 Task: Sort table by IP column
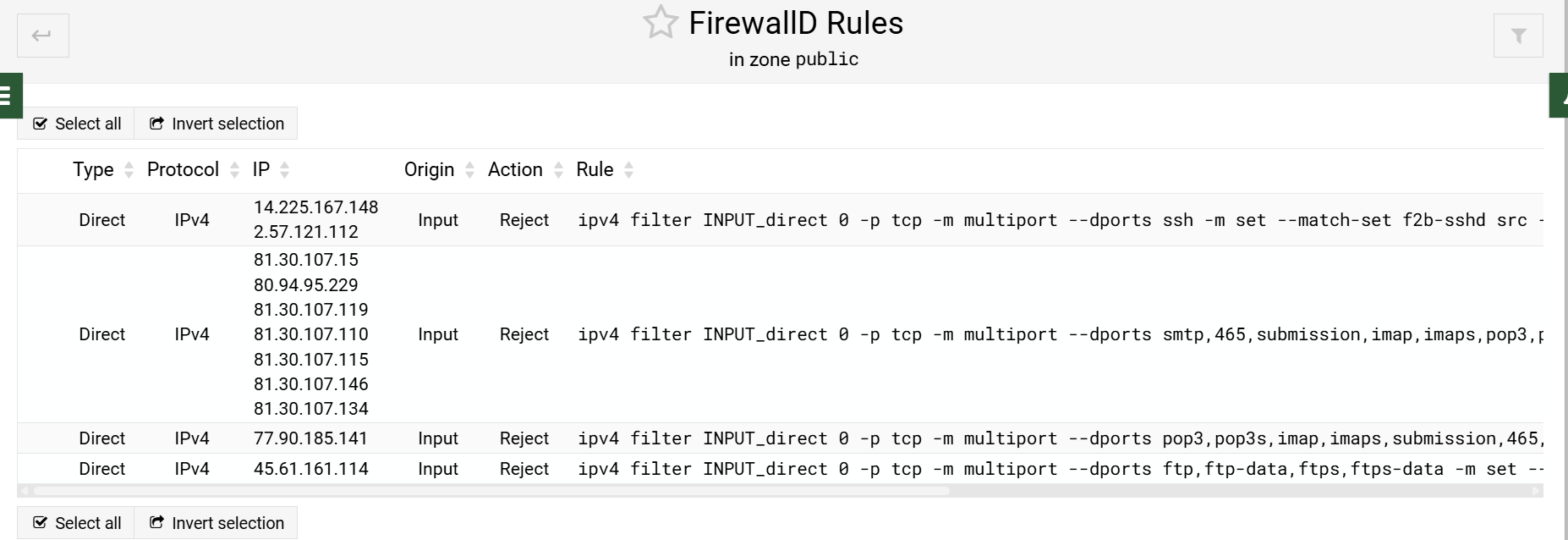coord(261,170)
